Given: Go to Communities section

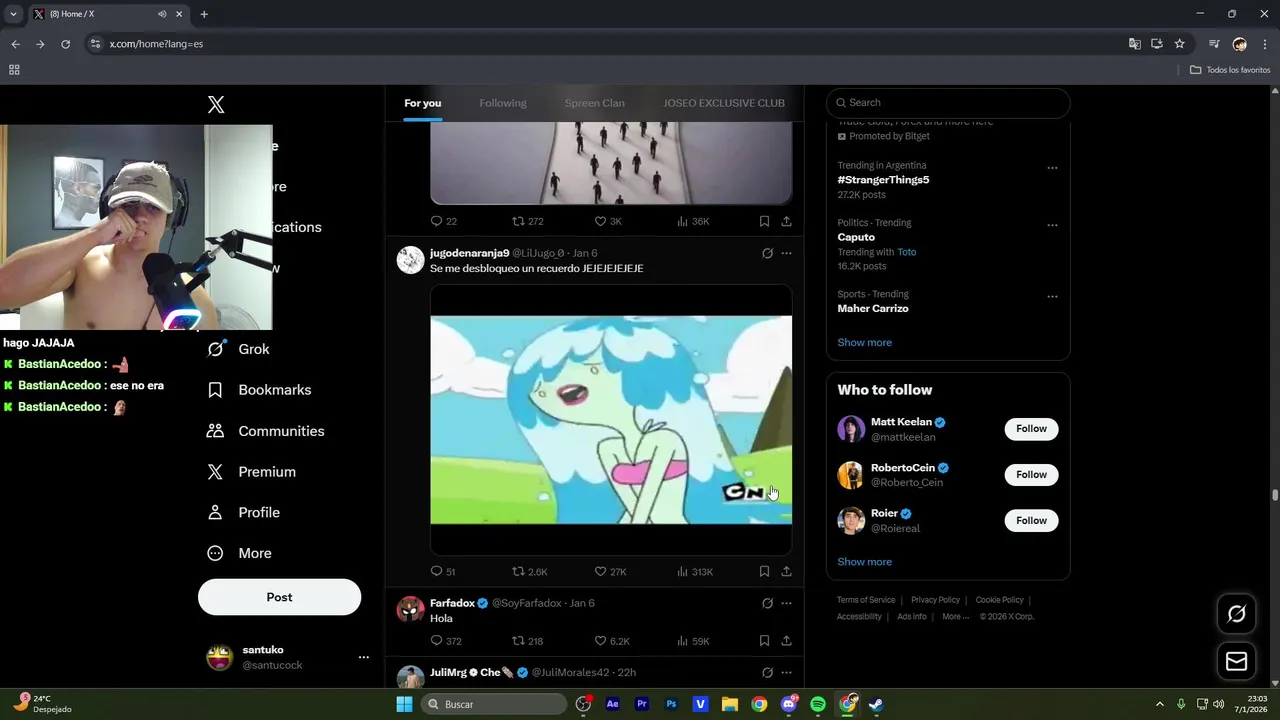Looking at the screenshot, I should pos(265,431).
